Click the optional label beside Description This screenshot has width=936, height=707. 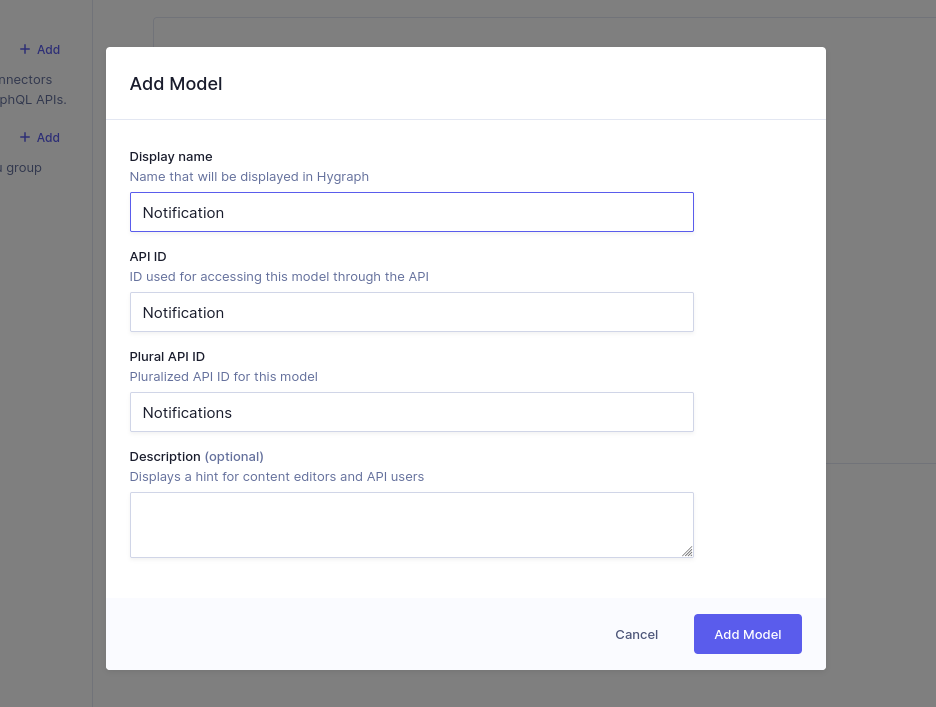pos(233,456)
